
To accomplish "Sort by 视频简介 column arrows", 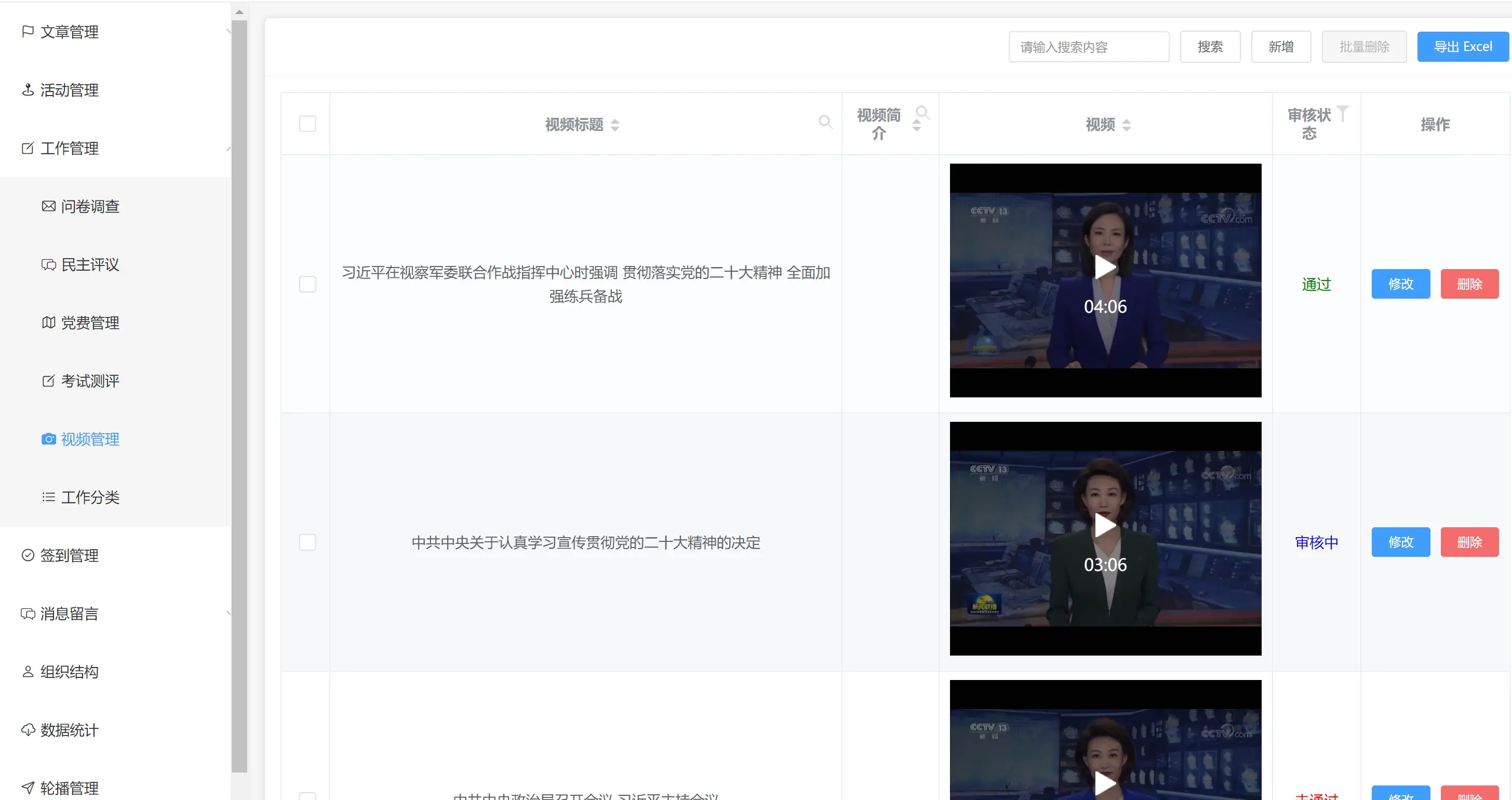I will (916, 125).
